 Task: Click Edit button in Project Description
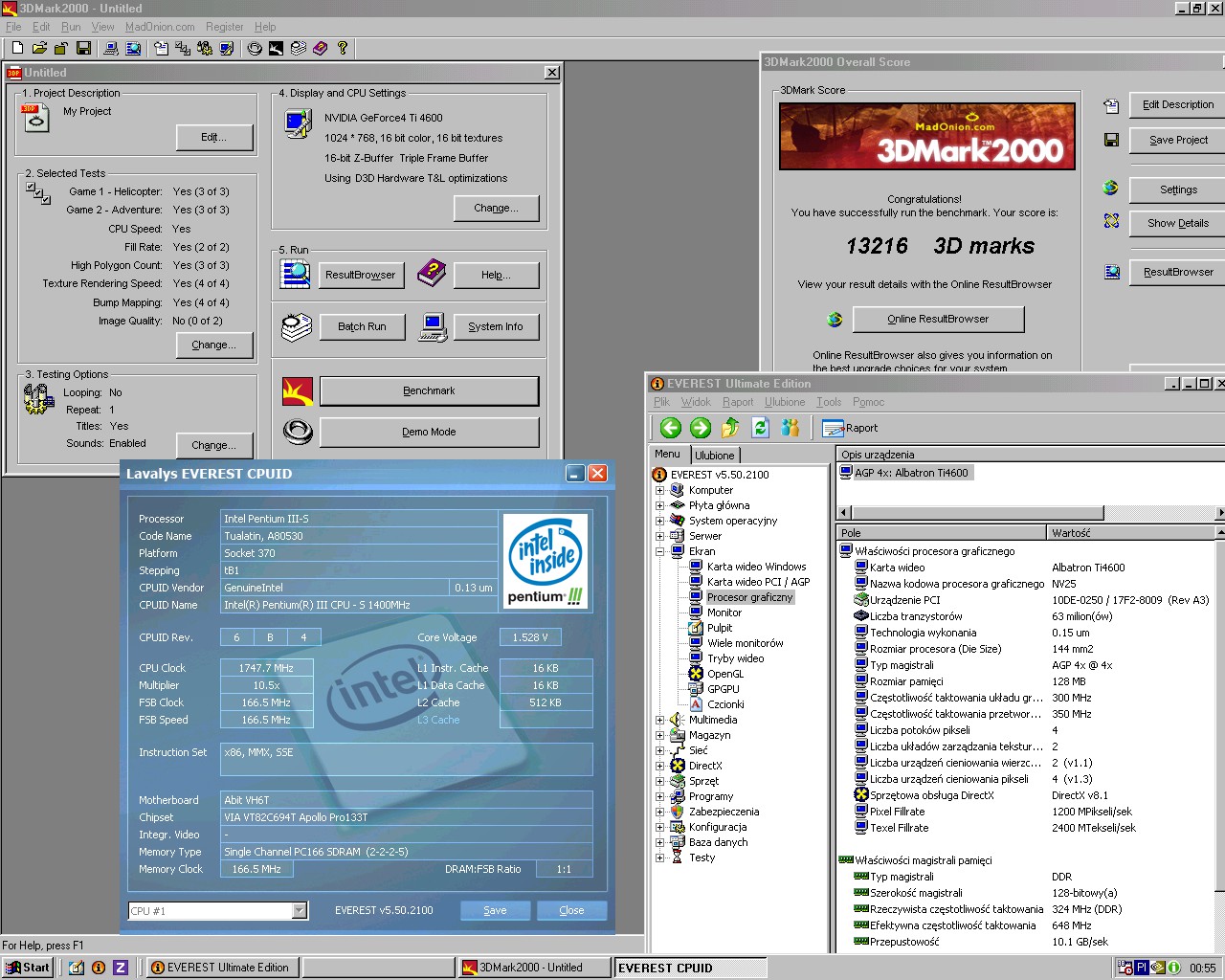[x=214, y=137]
